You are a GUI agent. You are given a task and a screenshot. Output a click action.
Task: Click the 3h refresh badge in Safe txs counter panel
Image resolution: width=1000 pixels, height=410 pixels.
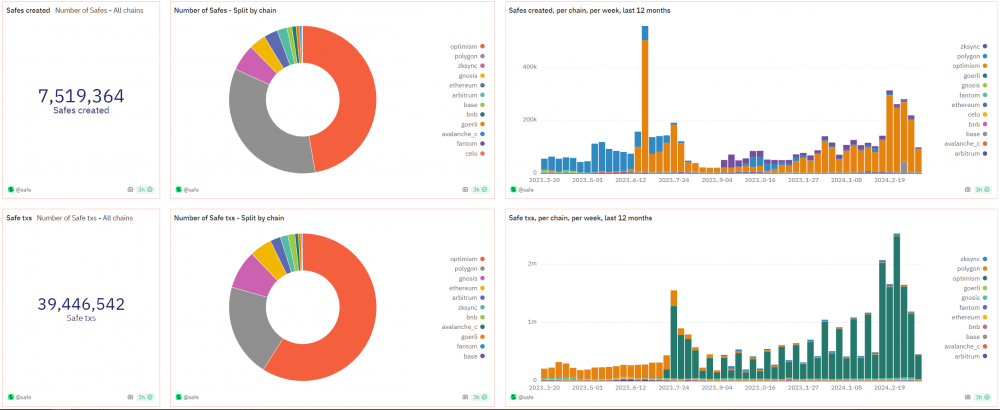pos(145,397)
